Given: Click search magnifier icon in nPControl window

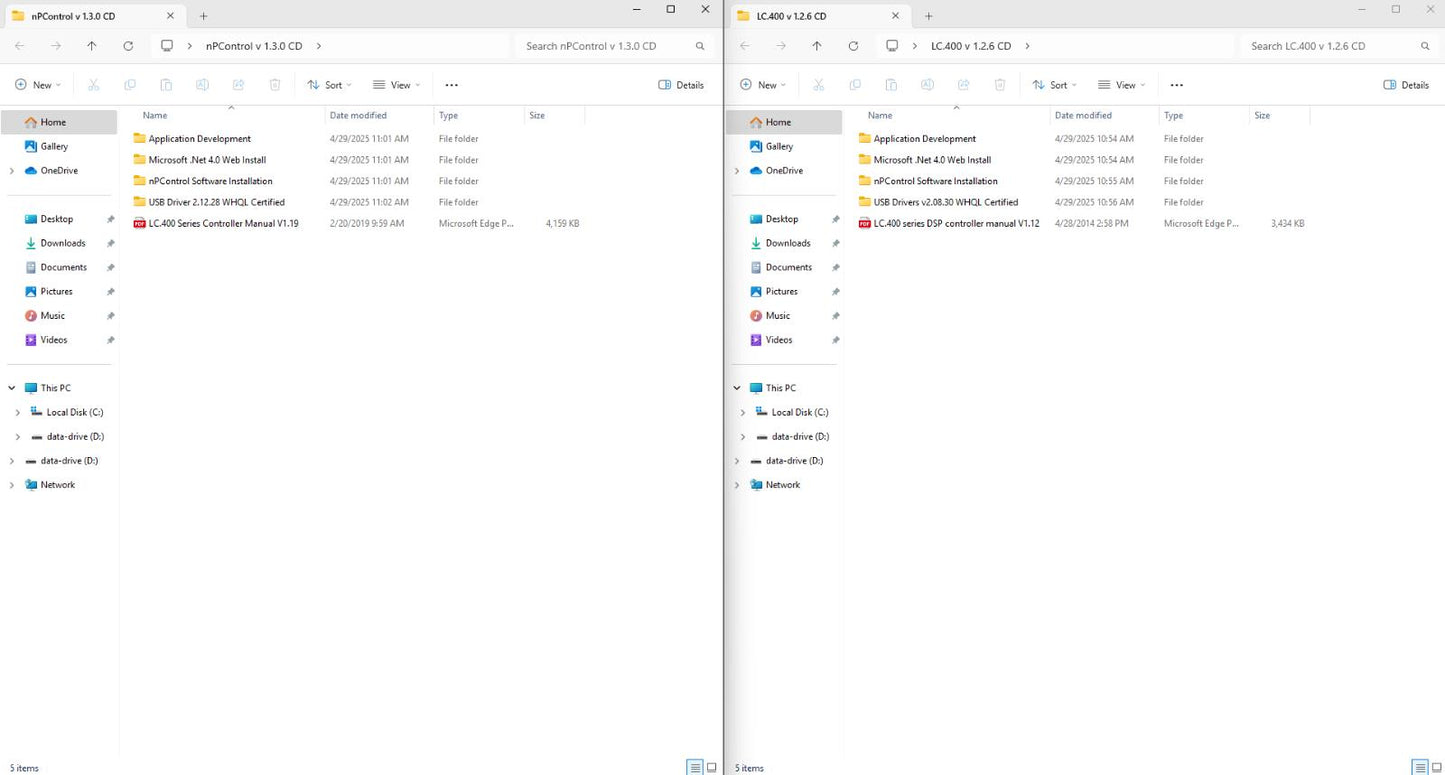Looking at the screenshot, I should [x=700, y=46].
